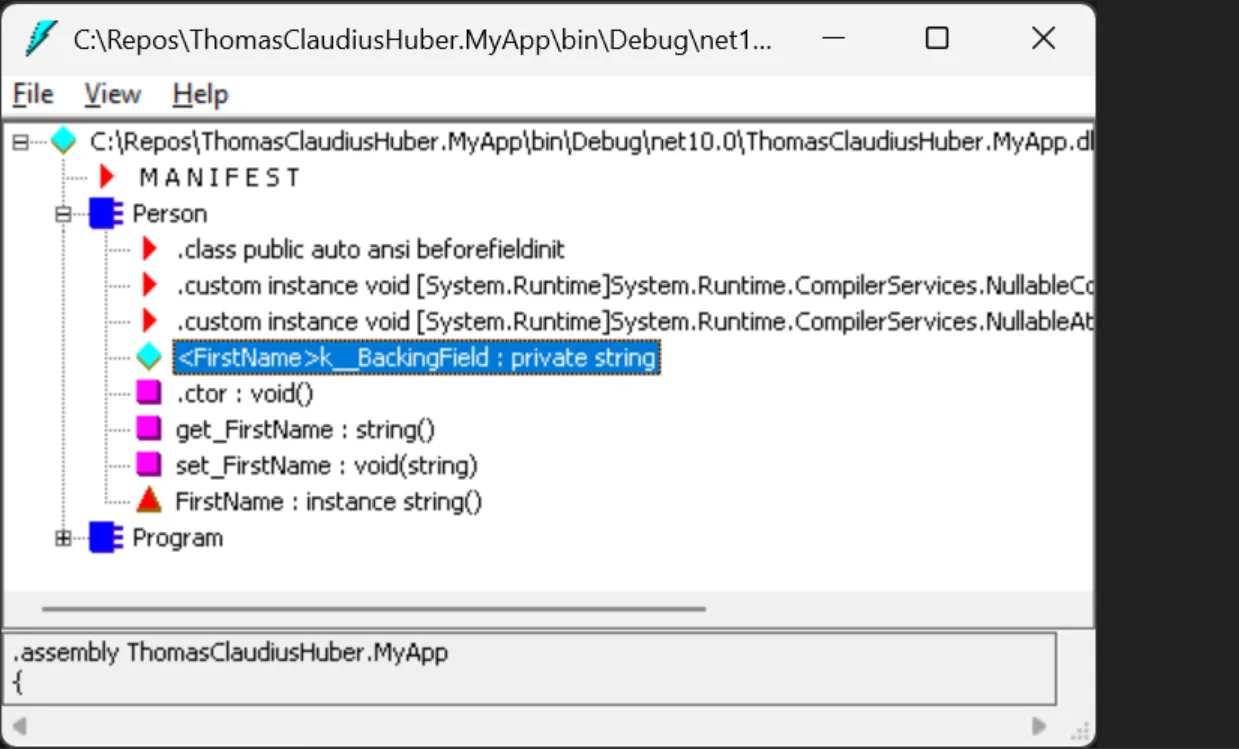
Task: Open the File menu
Action: [x=33, y=95]
